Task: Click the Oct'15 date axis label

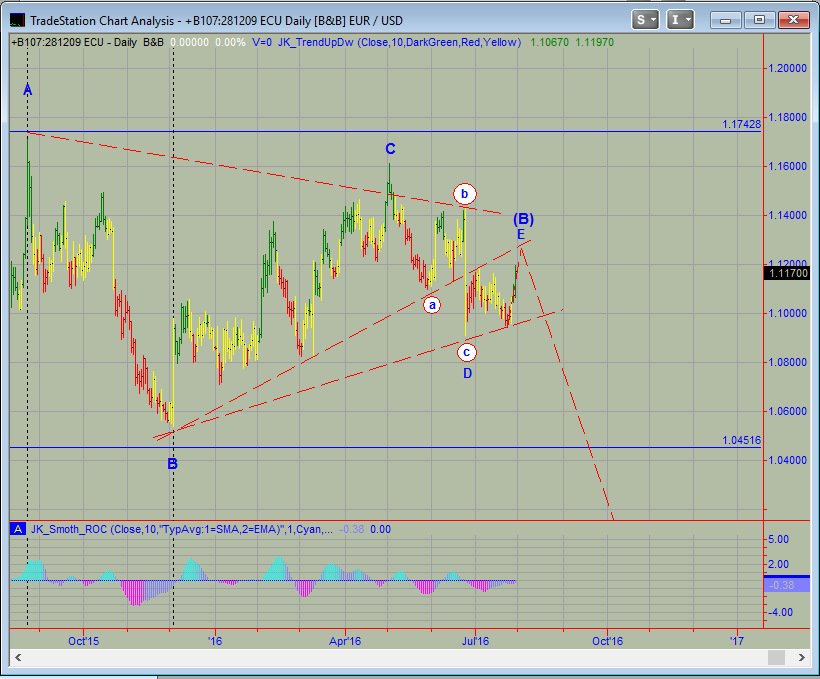Action: (x=84, y=641)
